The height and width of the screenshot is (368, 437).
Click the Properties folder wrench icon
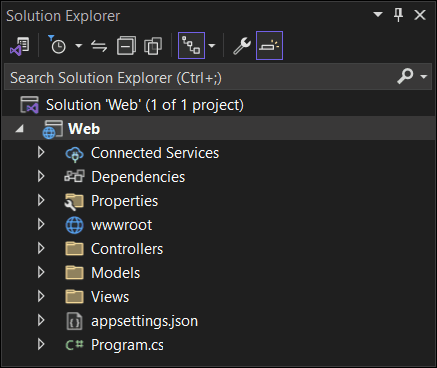[x=74, y=201]
